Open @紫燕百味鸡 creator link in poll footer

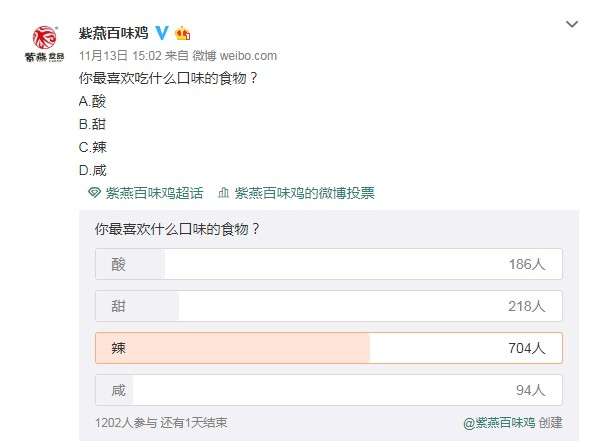pyautogui.click(x=499, y=423)
